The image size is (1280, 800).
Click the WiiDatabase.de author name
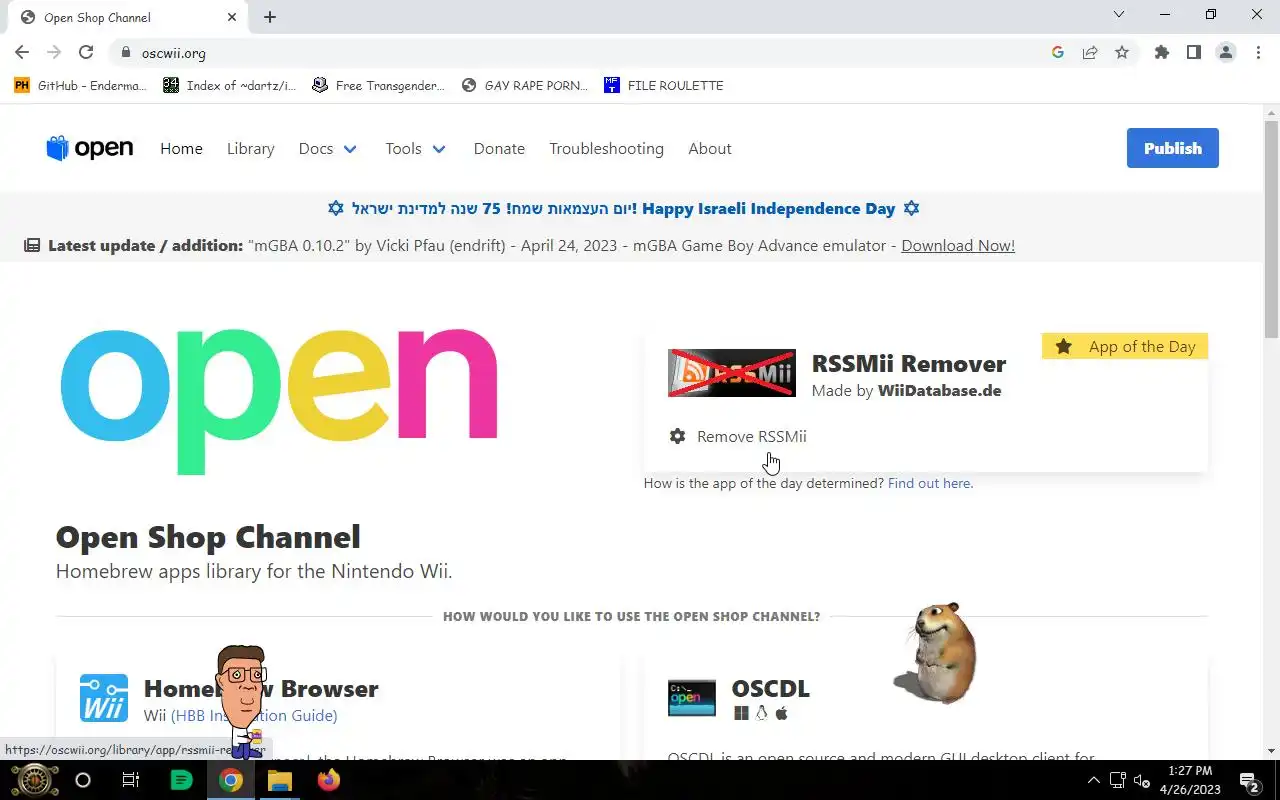tap(939, 390)
